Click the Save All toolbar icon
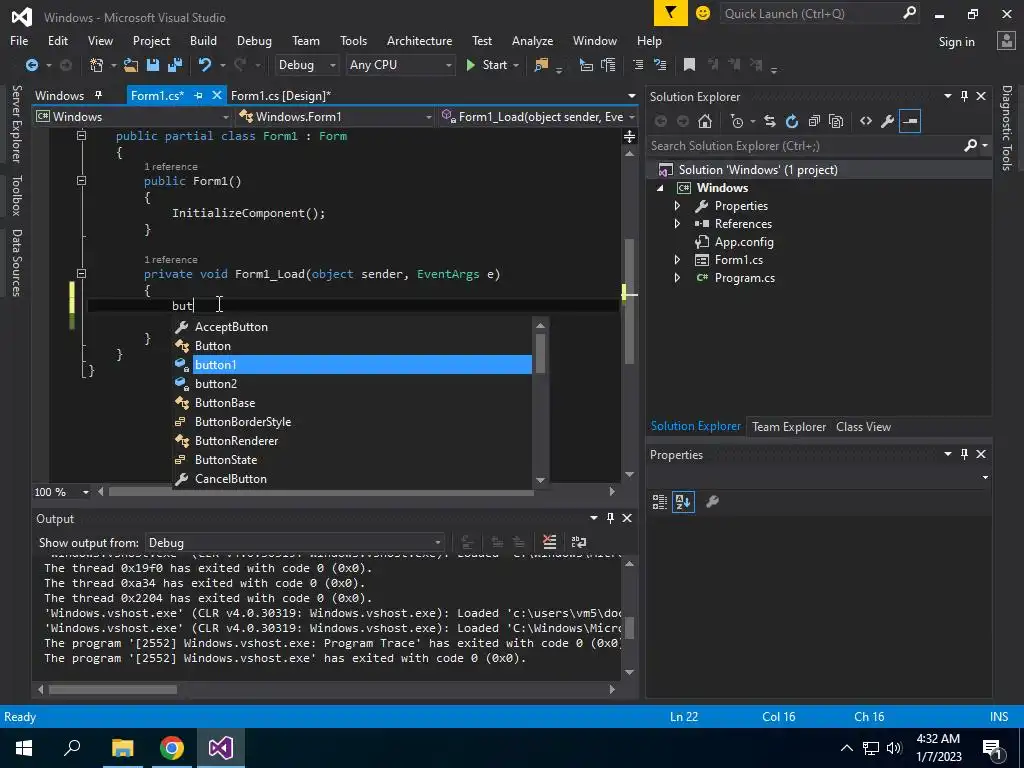 [x=175, y=65]
